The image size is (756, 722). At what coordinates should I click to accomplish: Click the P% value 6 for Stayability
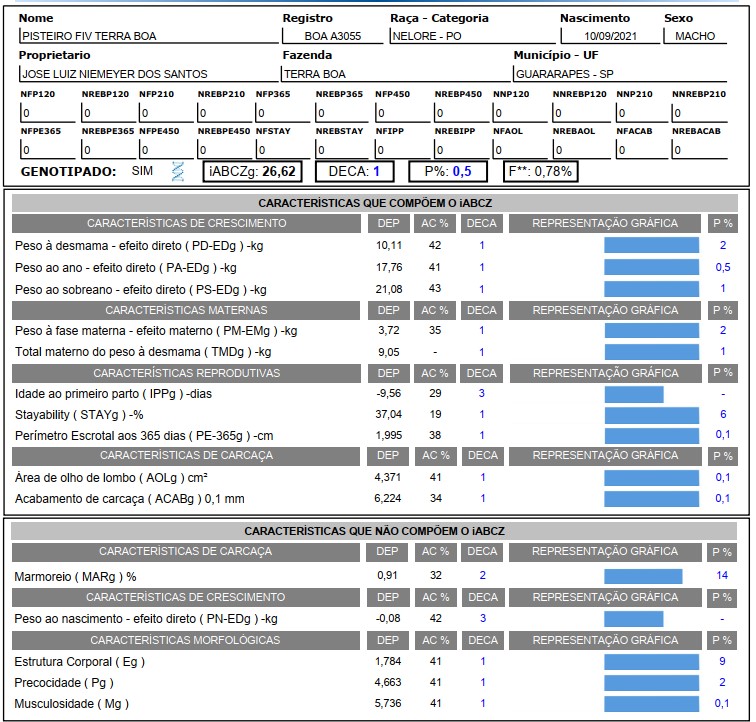pyautogui.click(x=723, y=414)
